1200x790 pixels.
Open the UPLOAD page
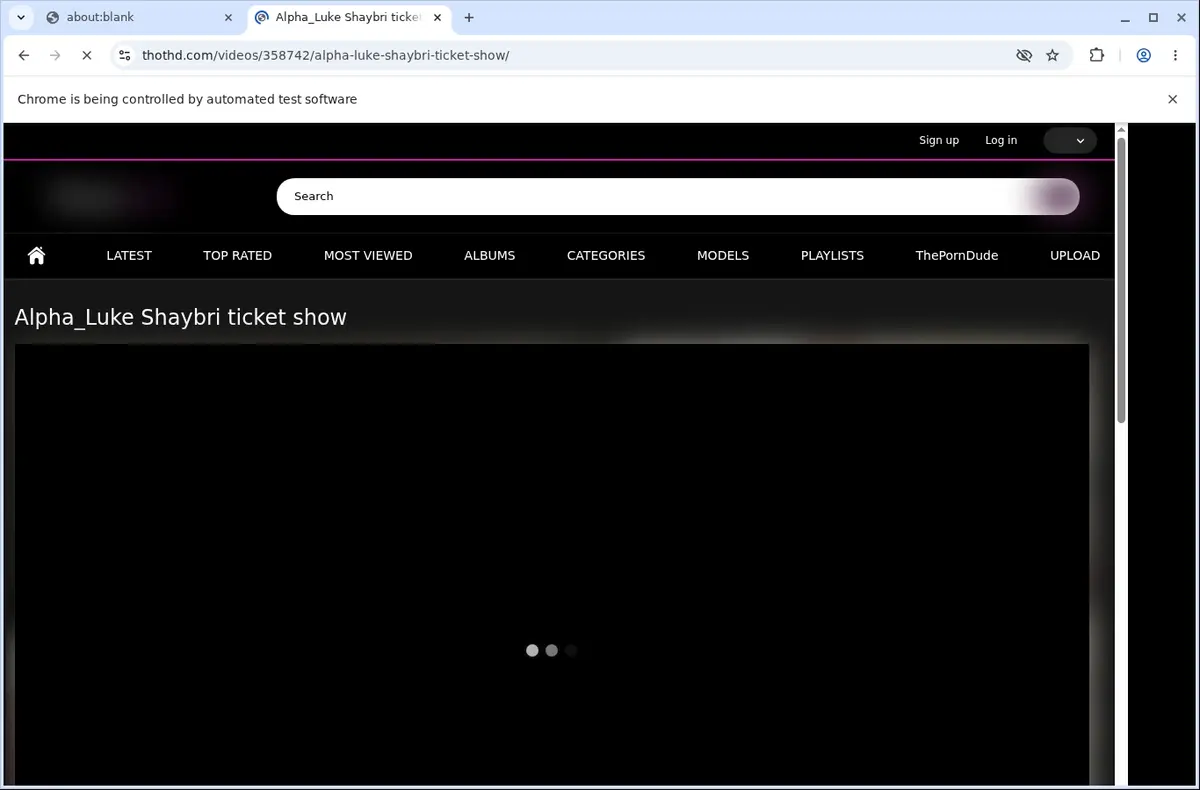(1075, 256)
